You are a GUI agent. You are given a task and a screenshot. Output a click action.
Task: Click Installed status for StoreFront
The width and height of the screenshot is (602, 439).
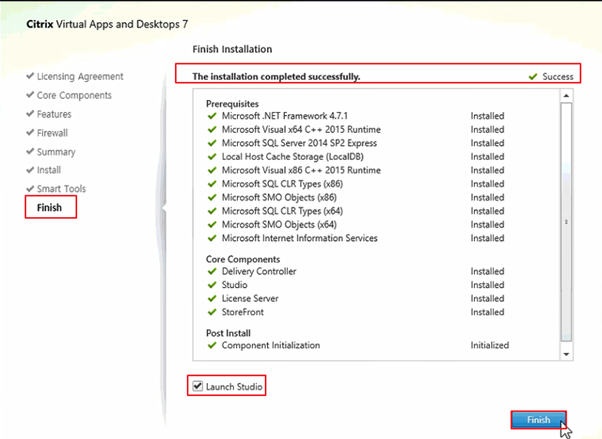coord(487,312)
